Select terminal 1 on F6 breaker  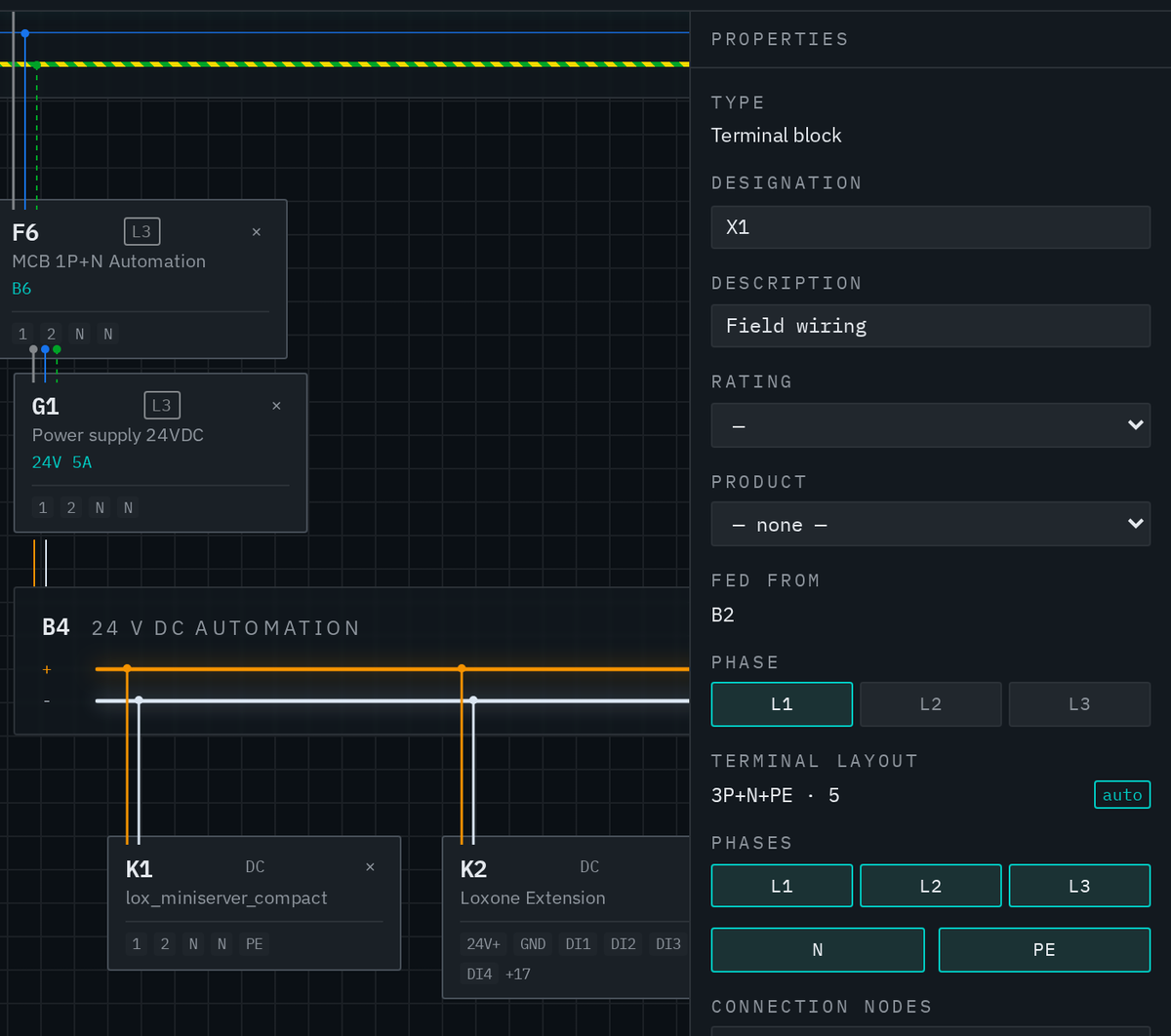click(x=22, y=334)
